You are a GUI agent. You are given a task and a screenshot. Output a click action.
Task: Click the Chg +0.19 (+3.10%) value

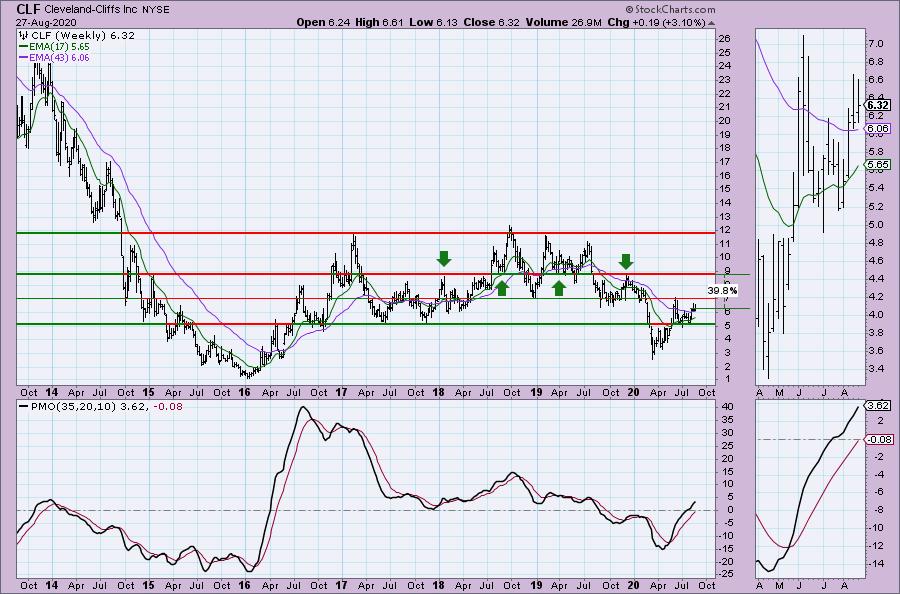[x=656, y=22]
